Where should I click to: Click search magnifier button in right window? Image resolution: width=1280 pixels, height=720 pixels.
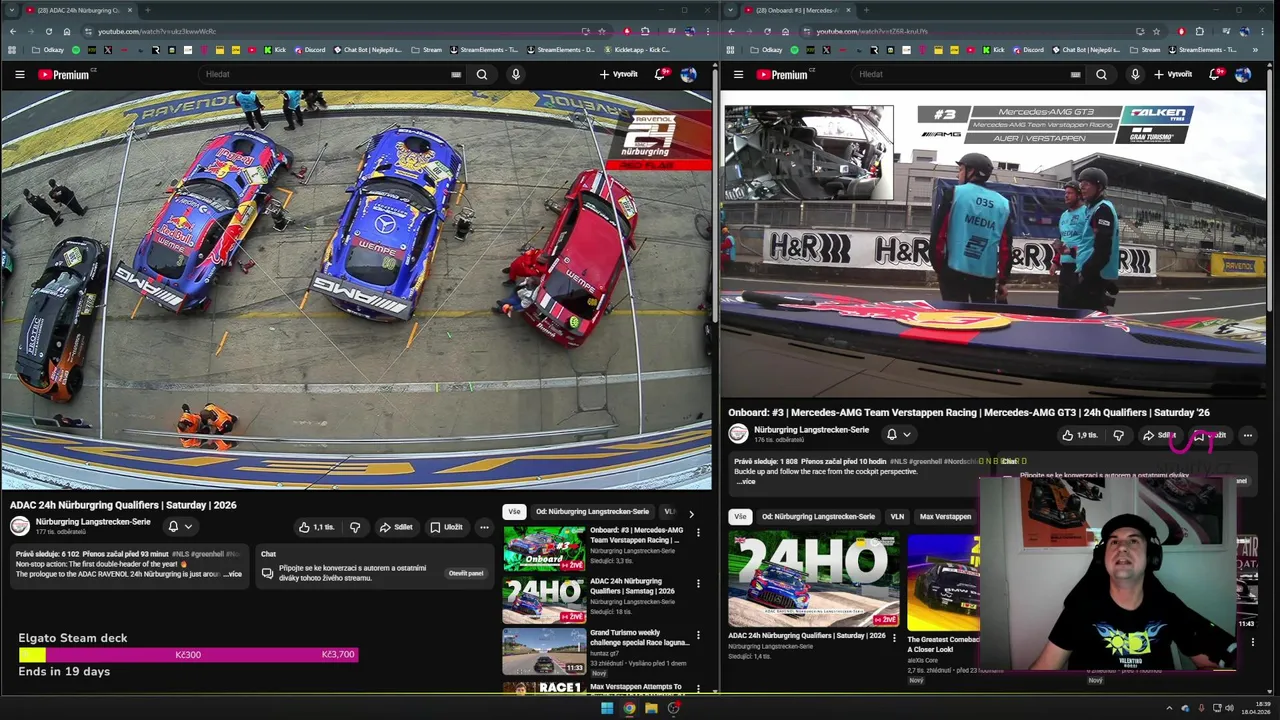1101,74
